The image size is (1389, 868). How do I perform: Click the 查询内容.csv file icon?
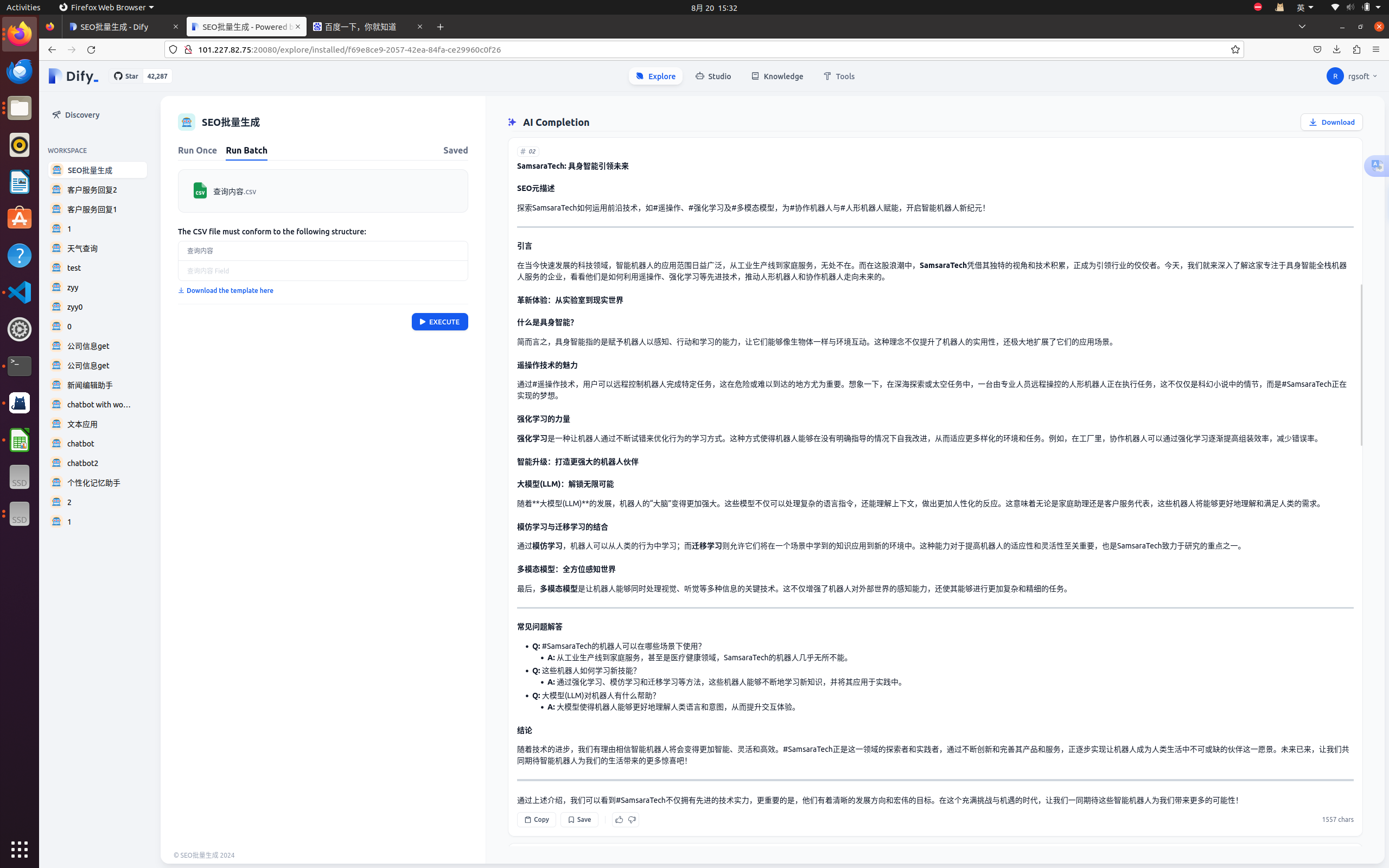pos(200,190)
